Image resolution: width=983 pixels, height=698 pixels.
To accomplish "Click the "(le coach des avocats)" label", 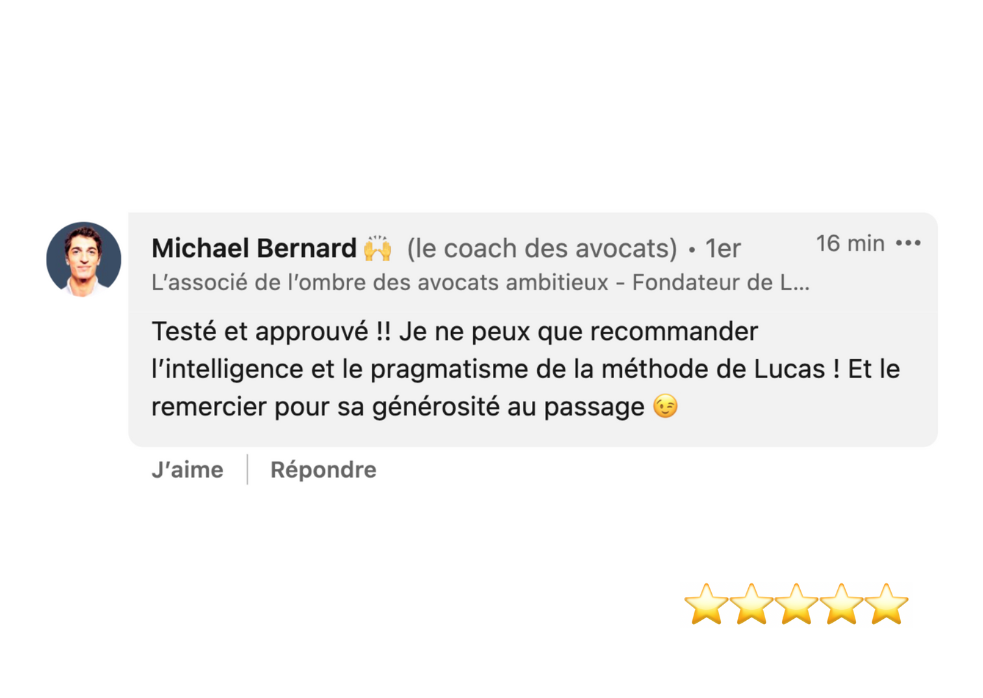I will (x=542, y=248).
